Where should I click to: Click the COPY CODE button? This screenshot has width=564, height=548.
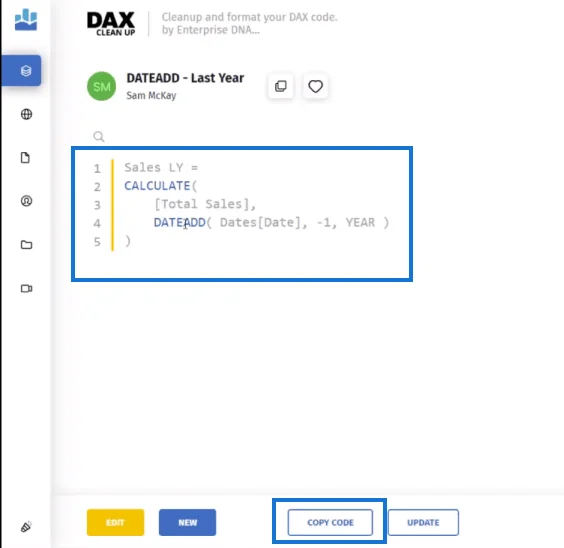330,522
